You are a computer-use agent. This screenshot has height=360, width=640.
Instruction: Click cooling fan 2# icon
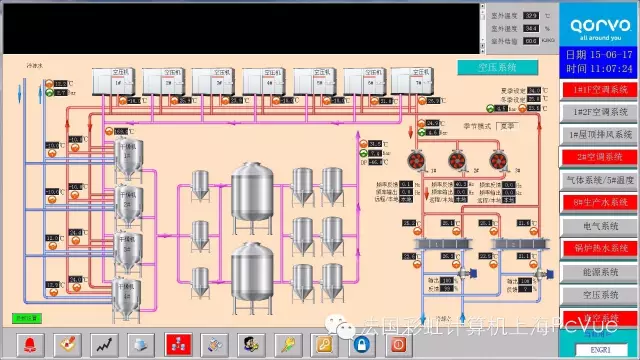[x=458, y=161]
